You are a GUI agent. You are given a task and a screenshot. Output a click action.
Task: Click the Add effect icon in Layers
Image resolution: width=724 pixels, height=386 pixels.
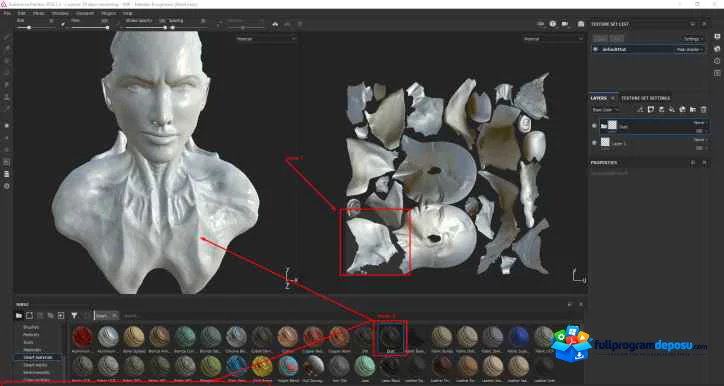[x=640, y=109]
